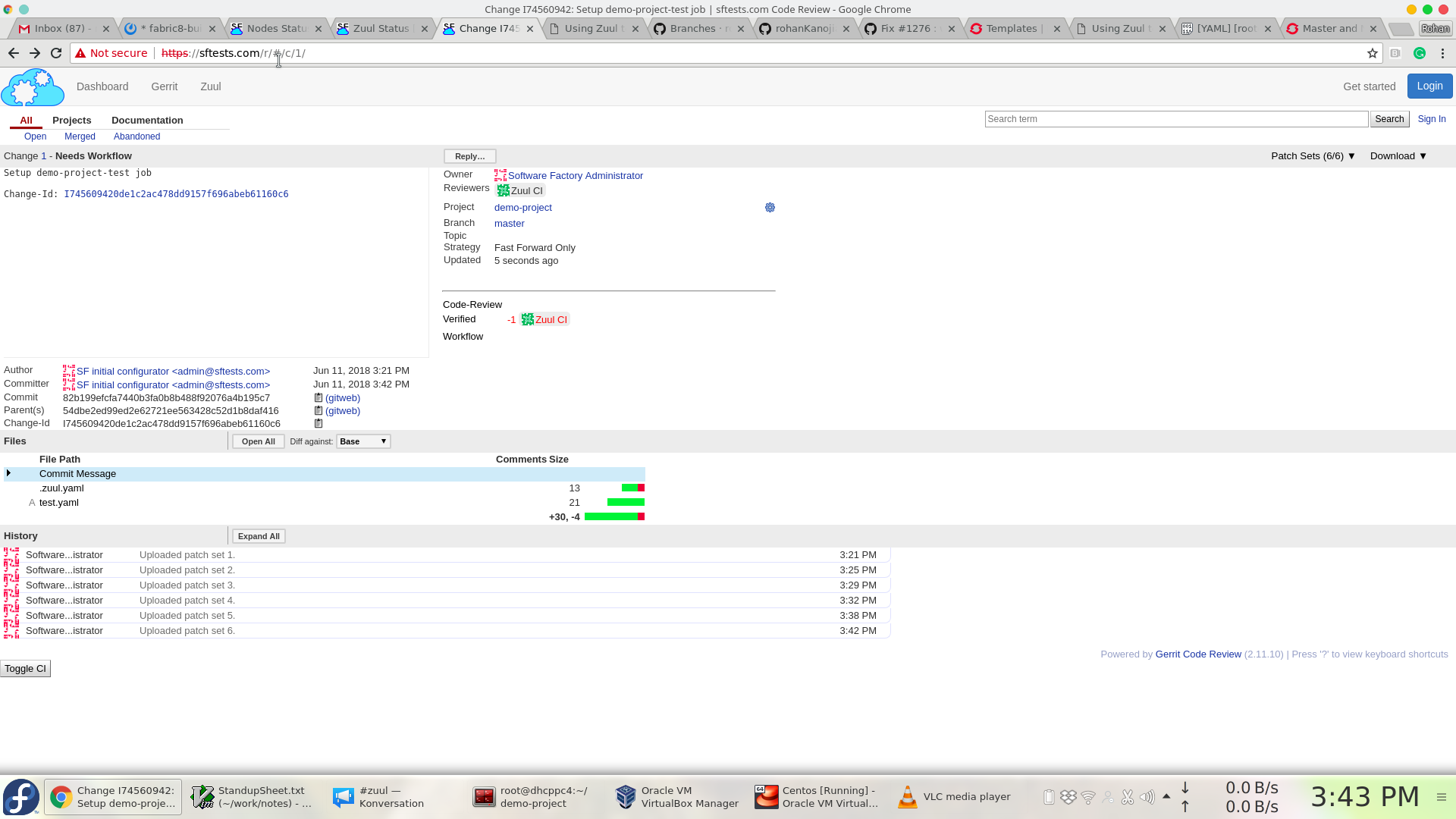Open Chrome three-dot menu
Viewport: 1456px width, 819px height.
[x=1442, y=53]
